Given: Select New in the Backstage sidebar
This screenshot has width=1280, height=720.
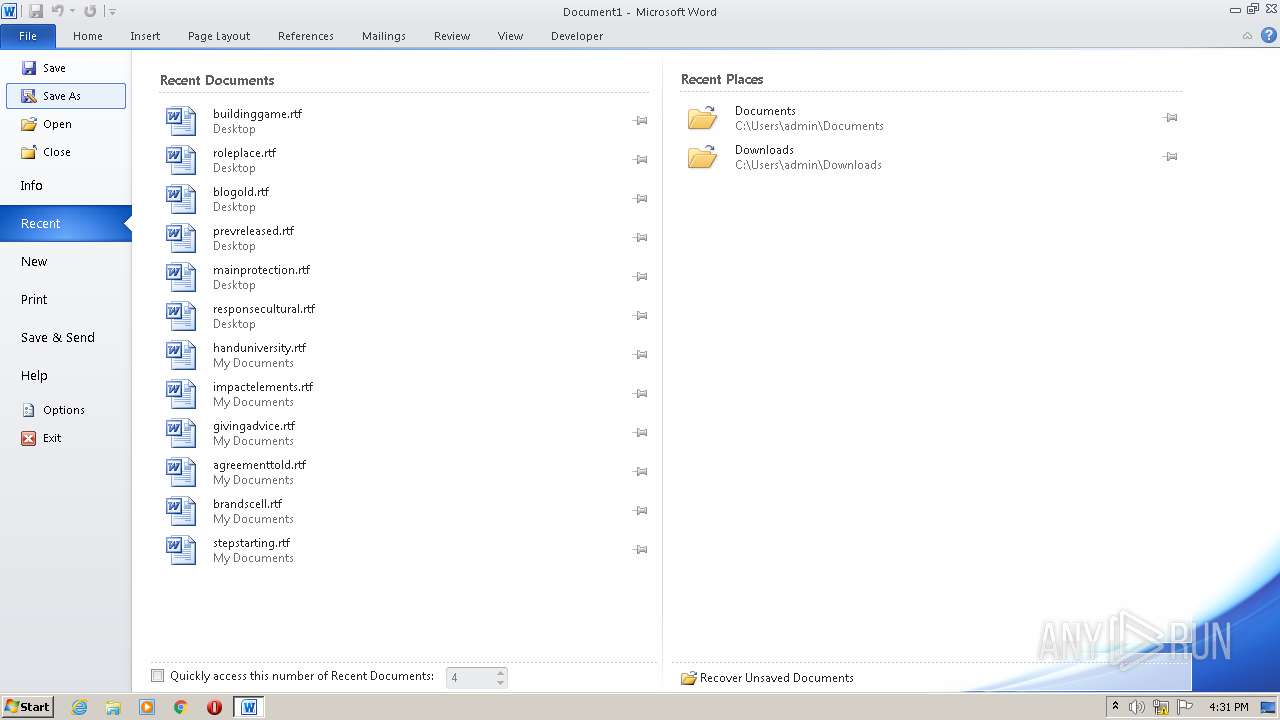Looking at the screenshot, I should (66, 262).
